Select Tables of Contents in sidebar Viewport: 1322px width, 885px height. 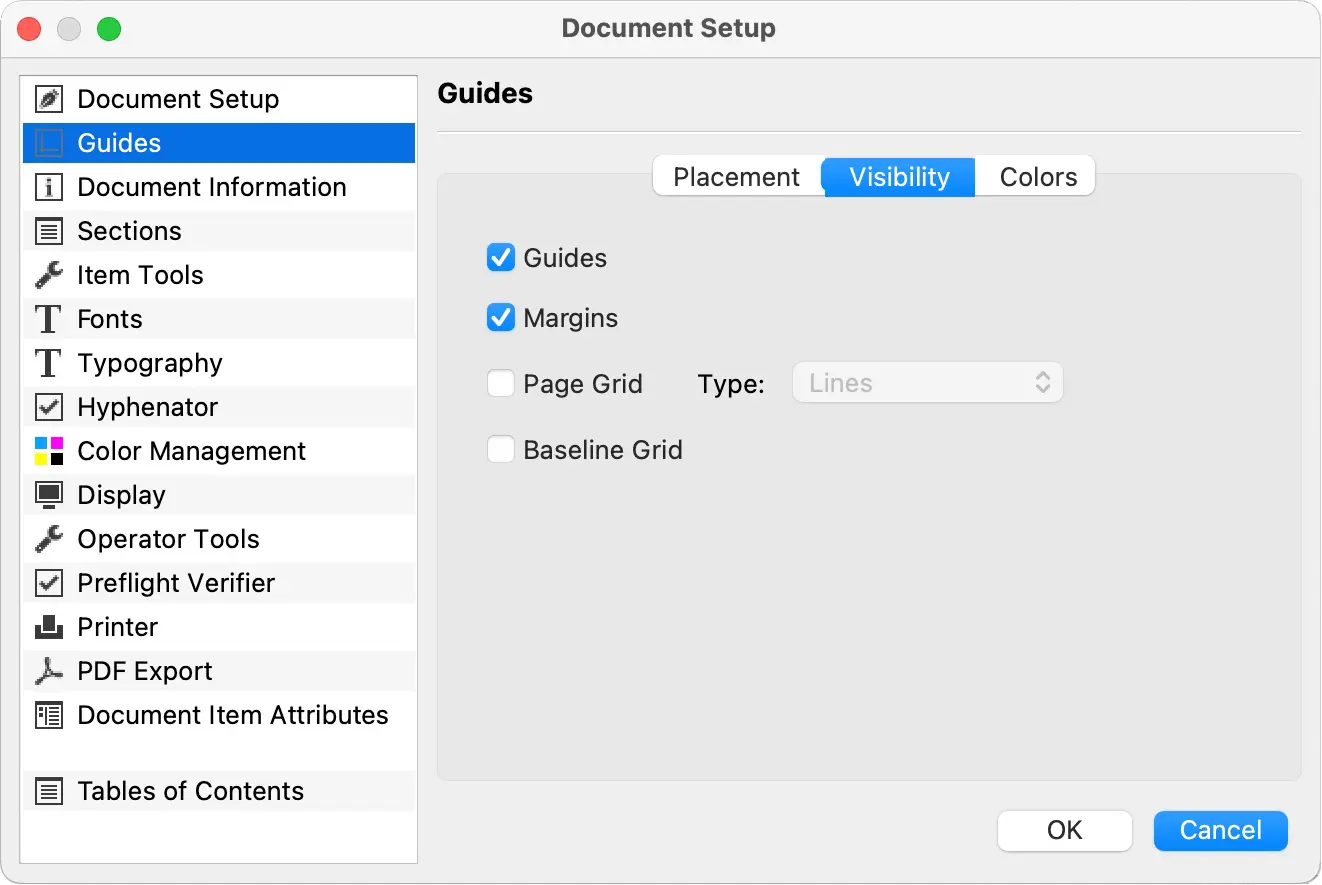pyautogui.click(x=190, y=791)
